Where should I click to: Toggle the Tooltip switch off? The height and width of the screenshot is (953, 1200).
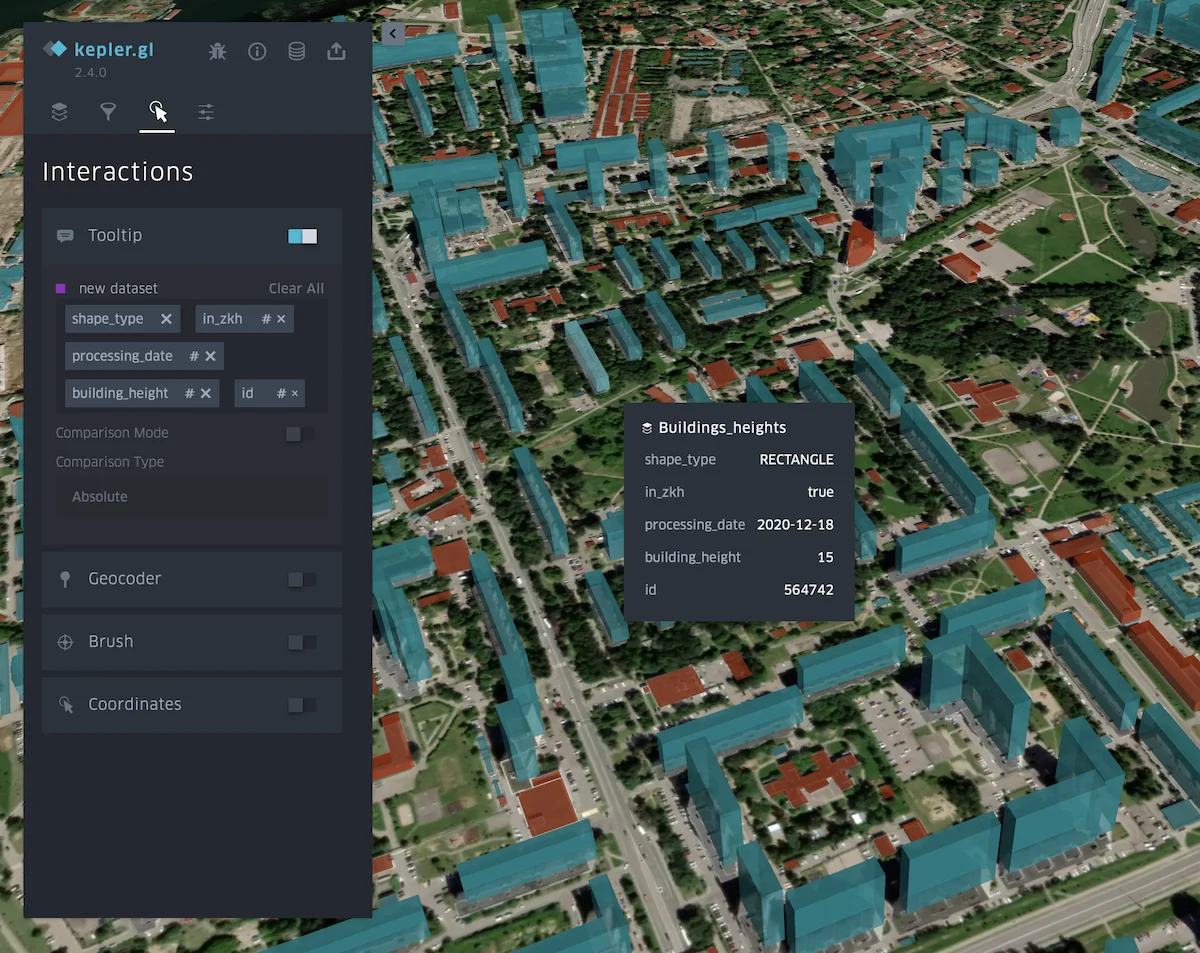[x=302, y=236]
